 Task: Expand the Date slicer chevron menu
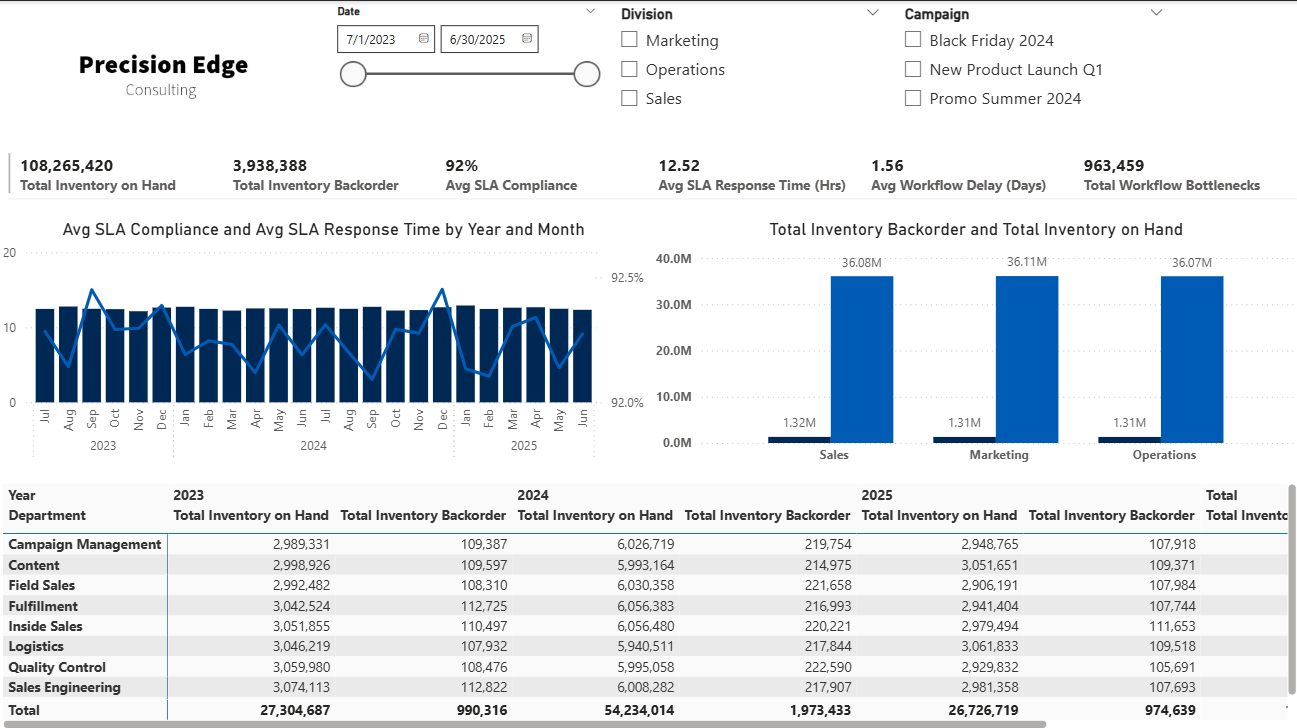(589, 12)
